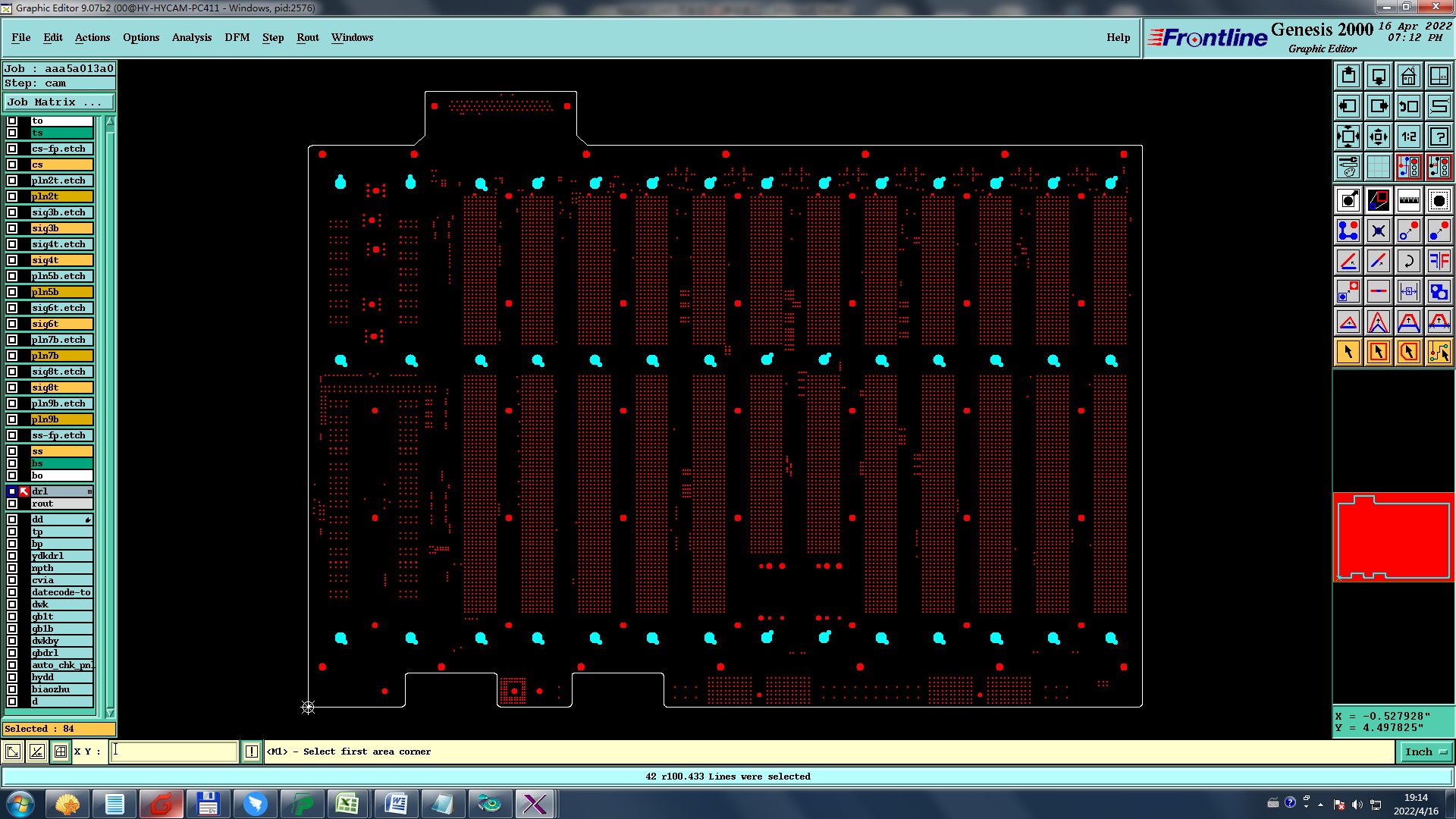Click the Selected : 84 status box
The height and width of the screenshot is (819, 1456).
pyautogui.click(x=59, y=729)
